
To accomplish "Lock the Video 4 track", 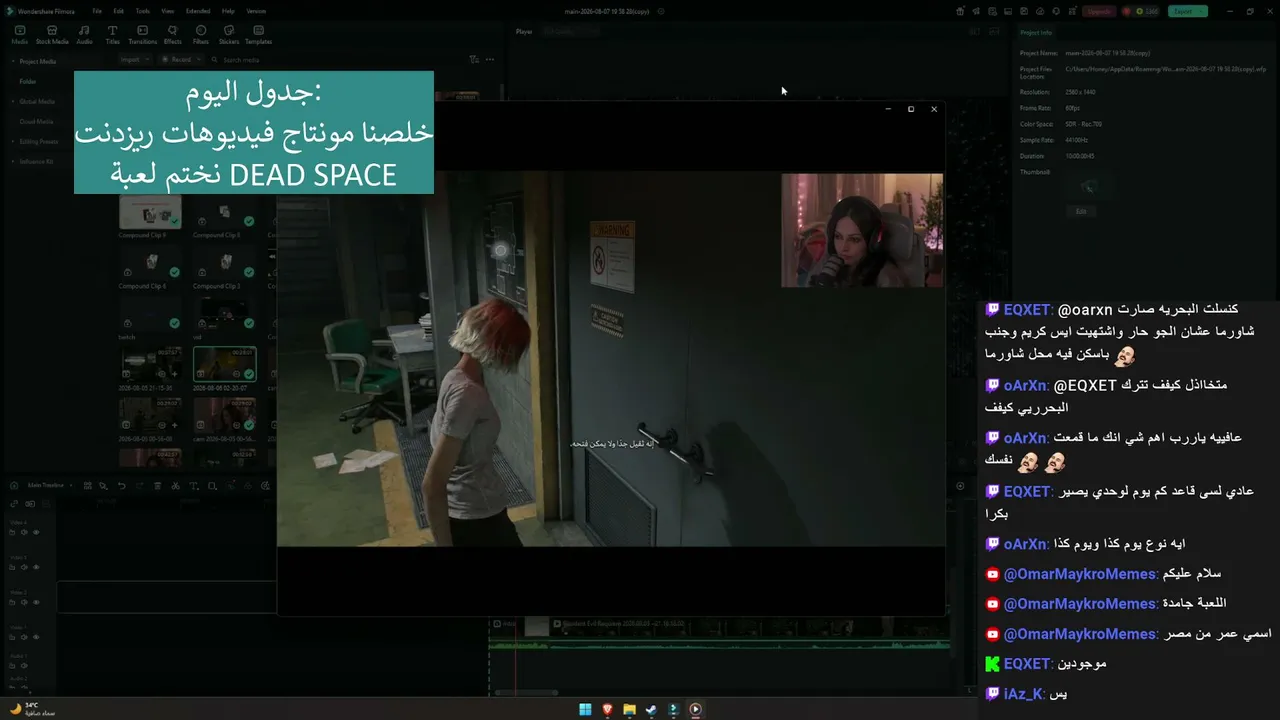I will pos(11,532).
